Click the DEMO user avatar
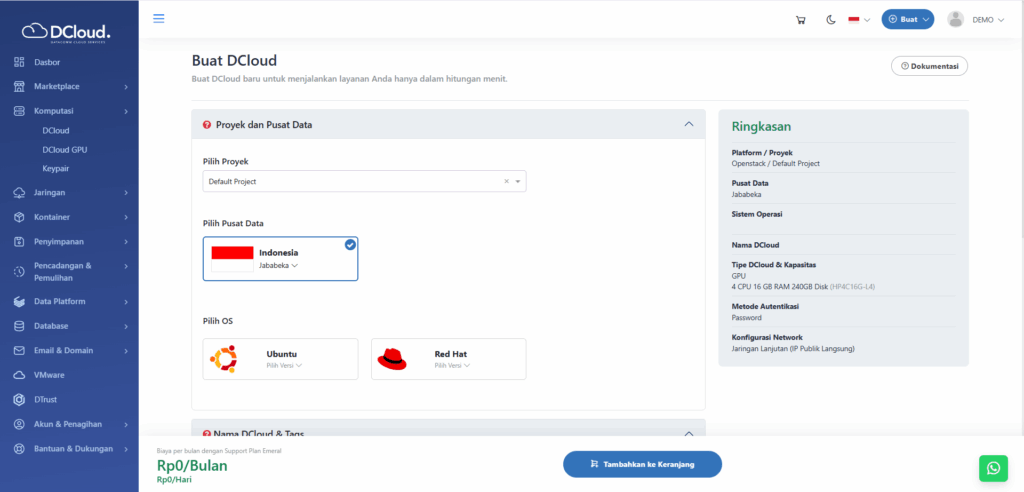 pos(955,19)
